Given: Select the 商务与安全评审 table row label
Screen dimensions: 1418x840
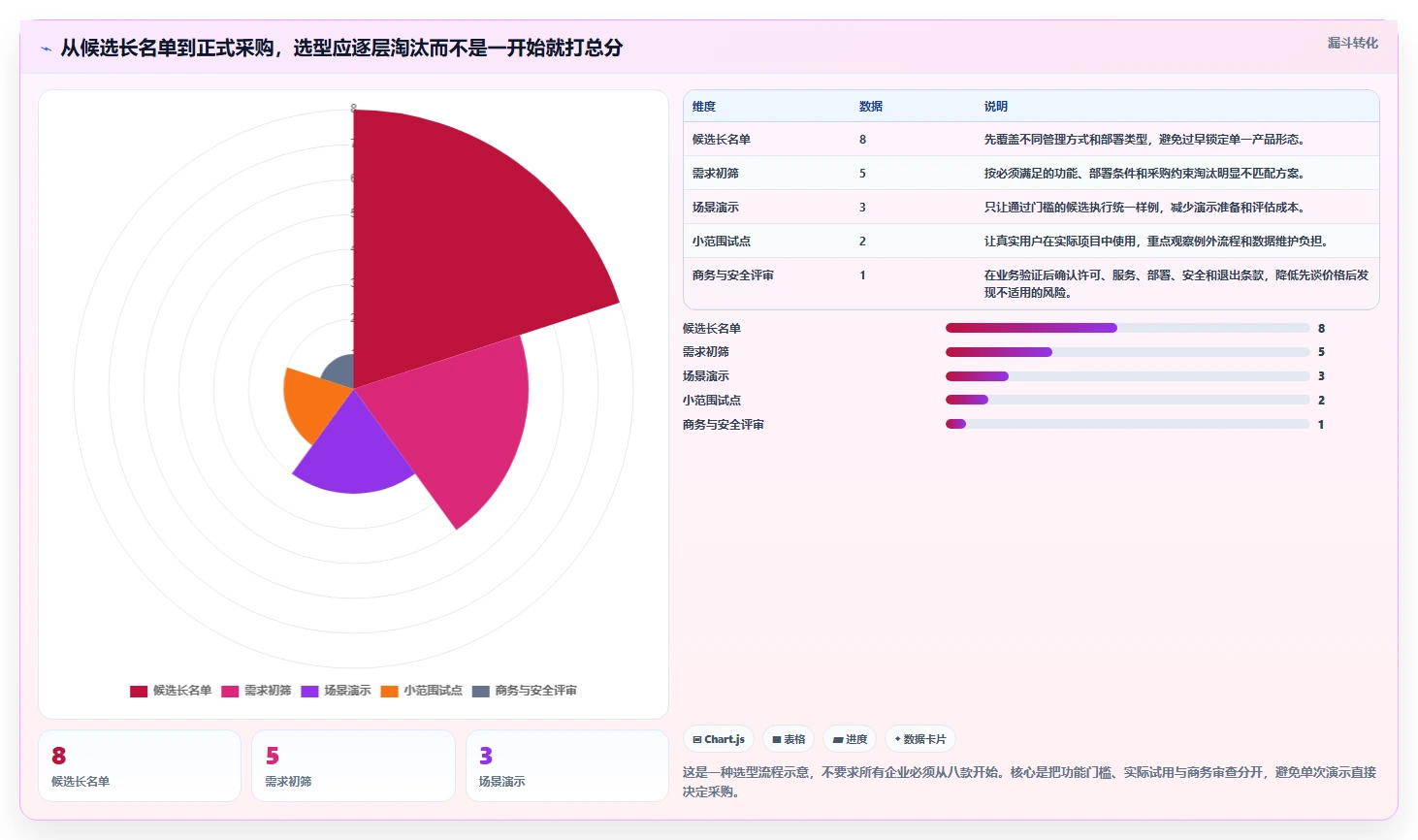Looking at the screenshot, I should coord(733,275).
